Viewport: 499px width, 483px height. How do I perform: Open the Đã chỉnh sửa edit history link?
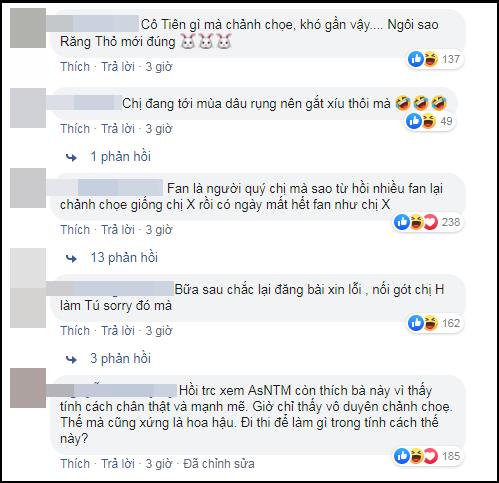pos(219,464)
